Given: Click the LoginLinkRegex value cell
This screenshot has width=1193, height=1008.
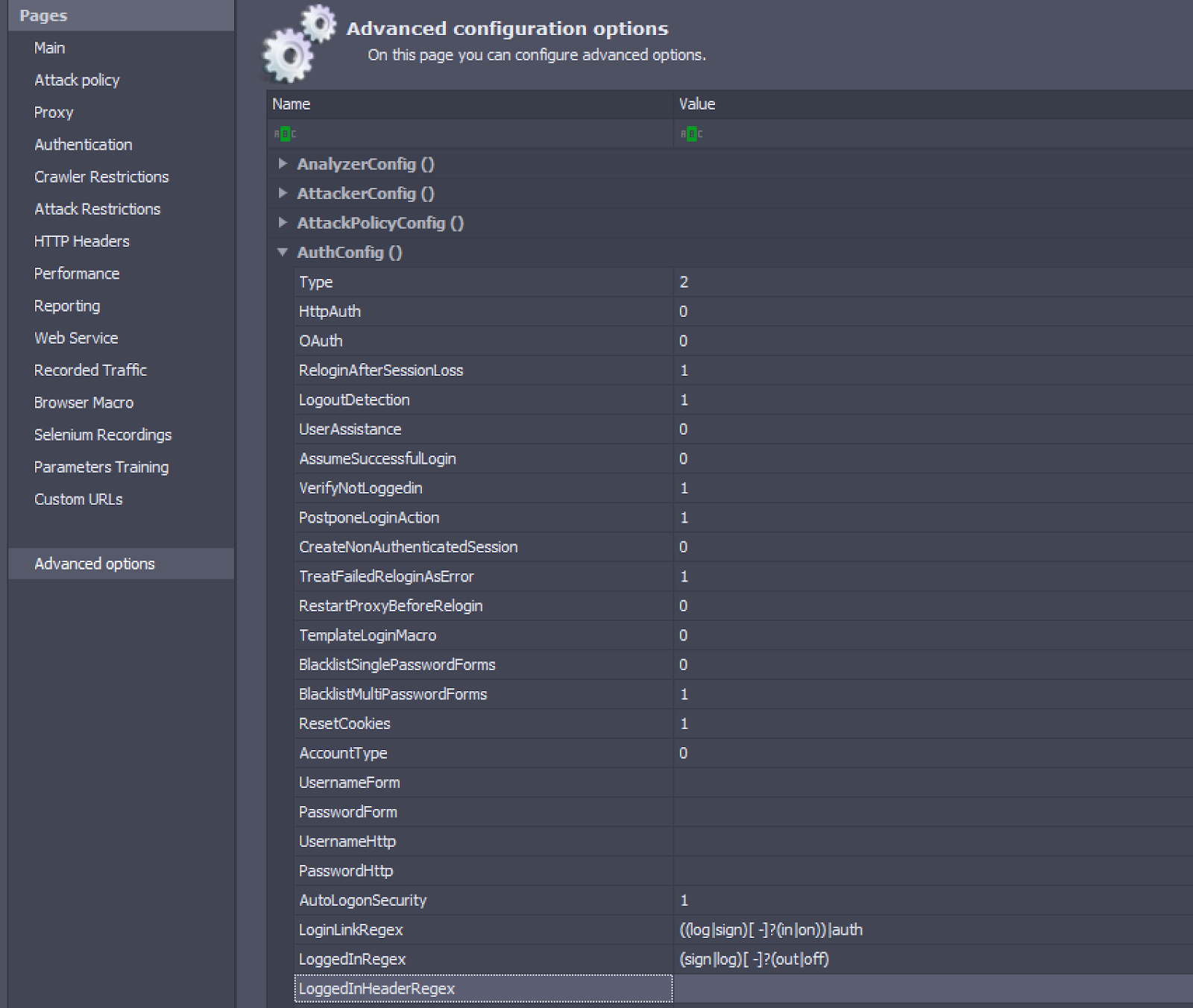Looking at the screenshot, I should [932, 930].
